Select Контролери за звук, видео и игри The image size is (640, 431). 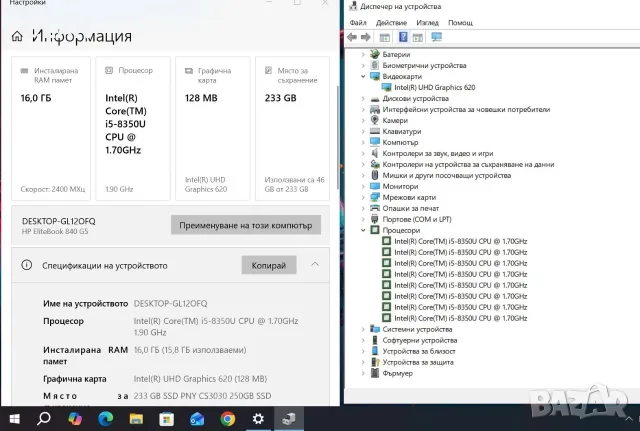click(438, 153)
